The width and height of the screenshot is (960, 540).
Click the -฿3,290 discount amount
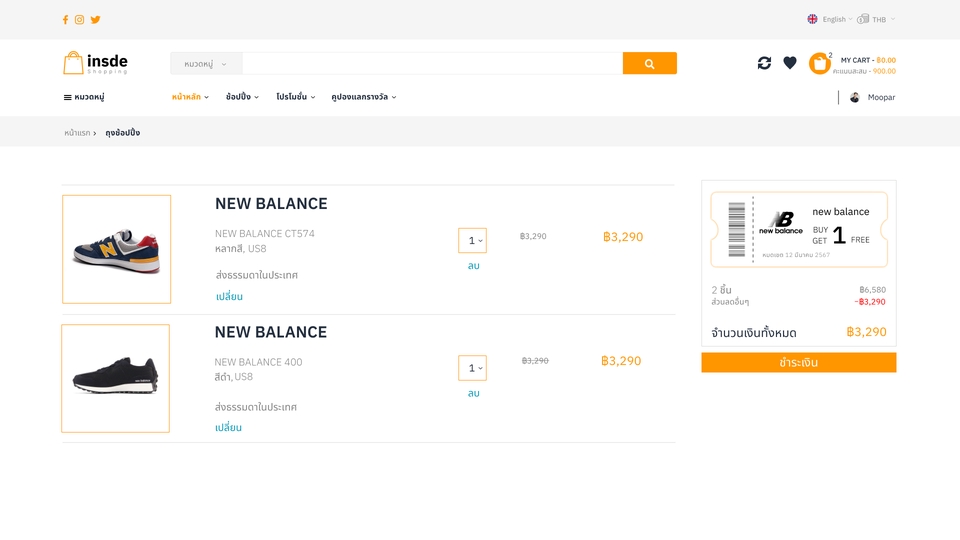tap(870, 302)
